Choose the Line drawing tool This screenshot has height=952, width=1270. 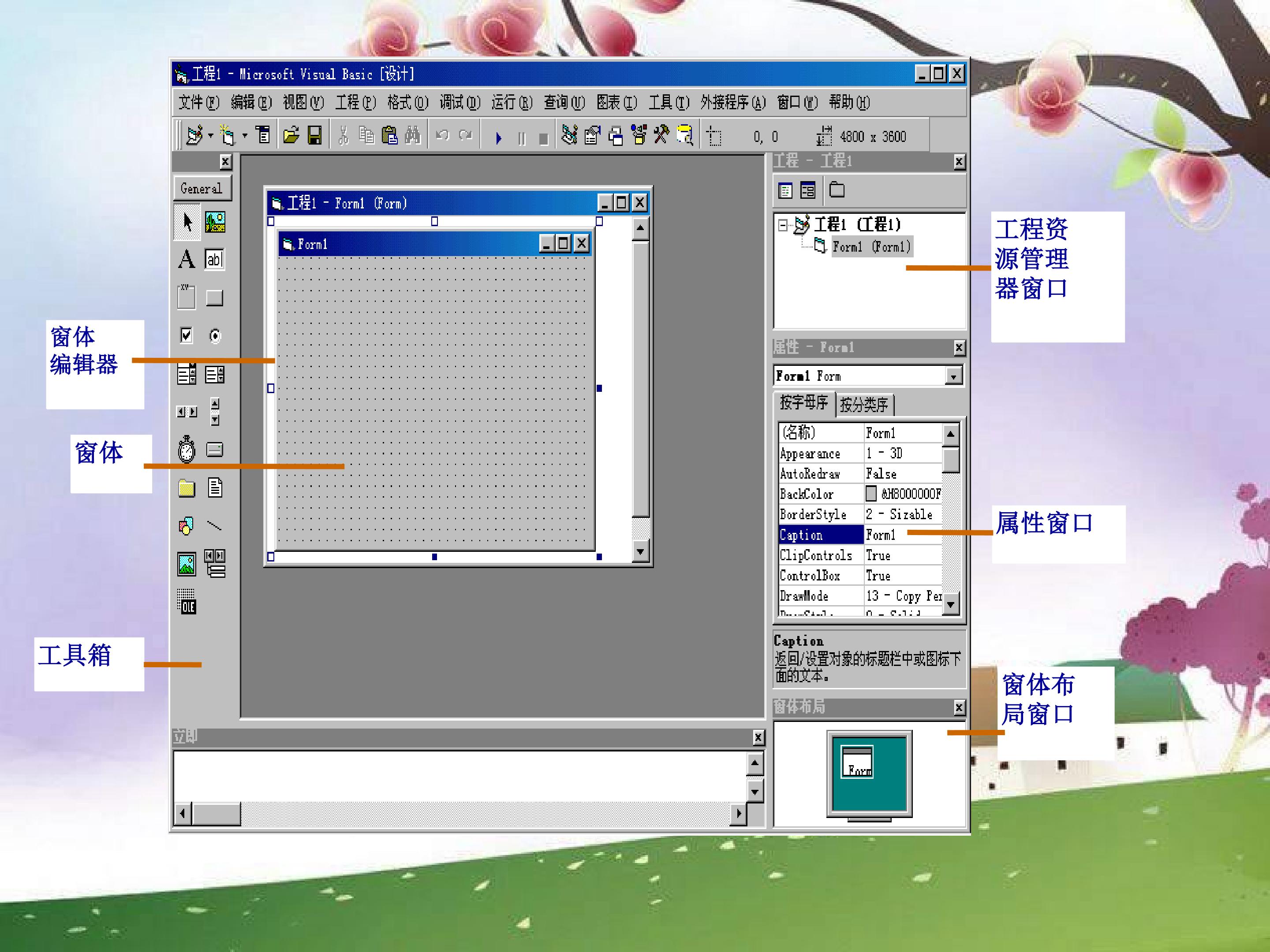[x=214, y=525]
